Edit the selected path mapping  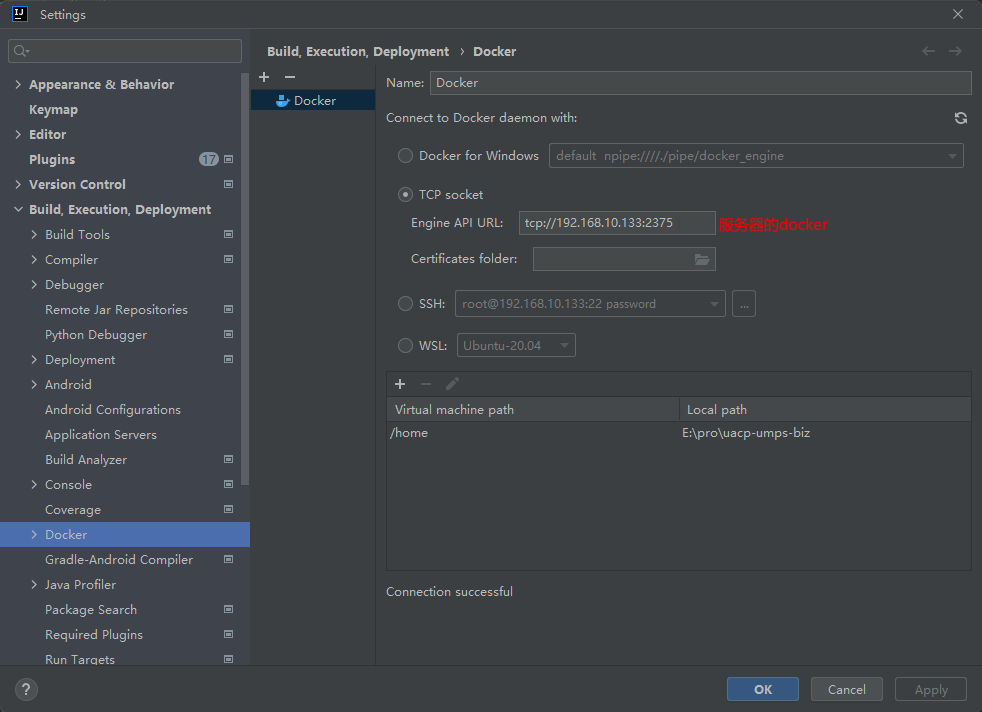pos(452,384)
